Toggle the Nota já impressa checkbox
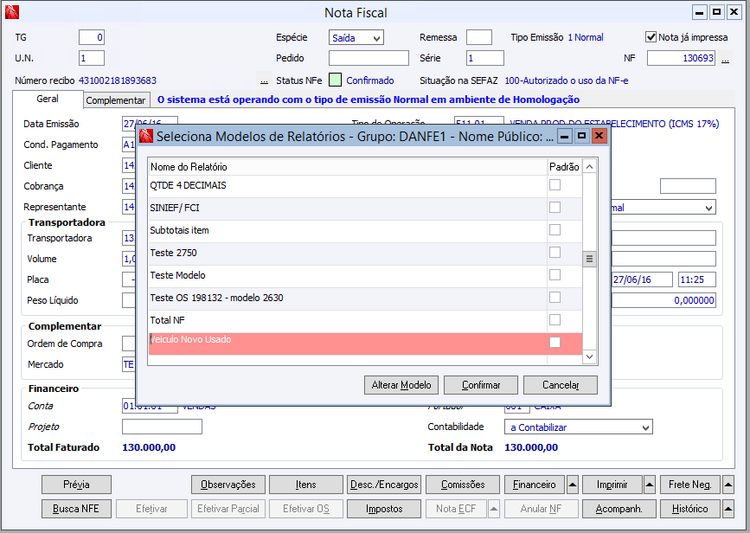 coord(651,37)
